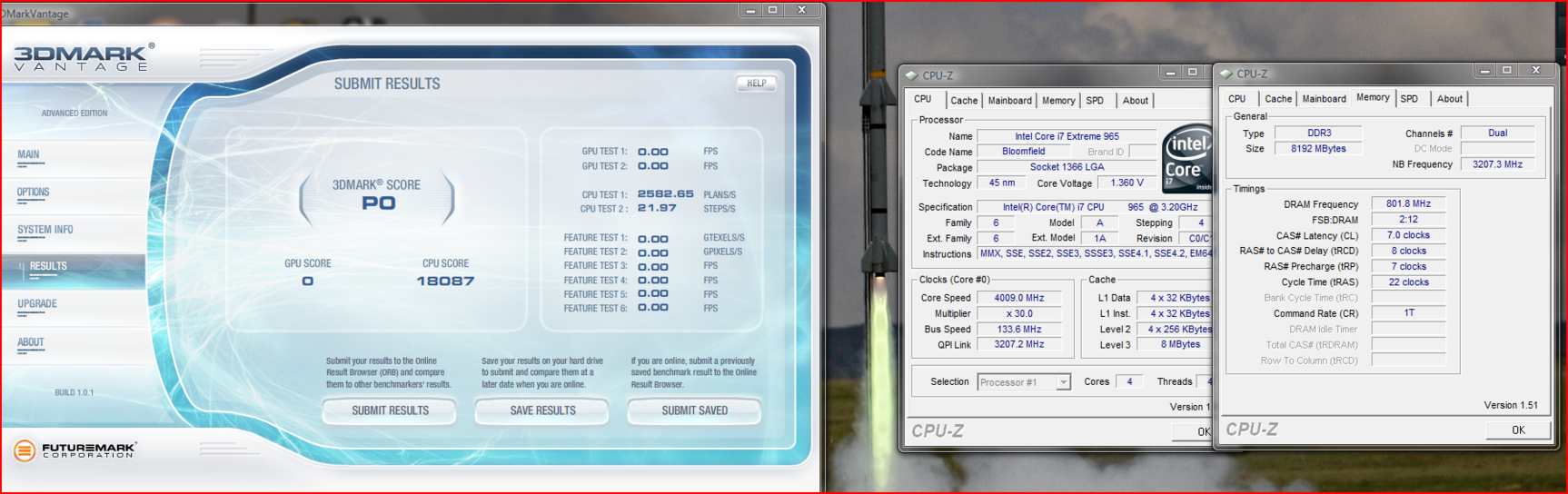
Task: Click the FSB:DRAM field 2:12
Action: point(1408,220)
